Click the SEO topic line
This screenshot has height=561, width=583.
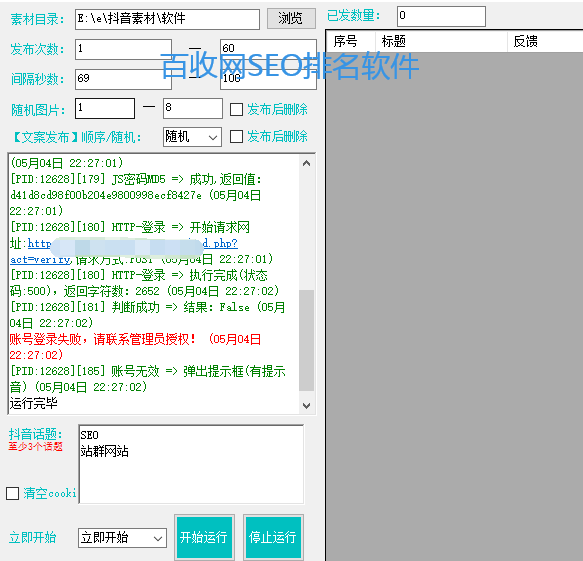coord(90,435)
